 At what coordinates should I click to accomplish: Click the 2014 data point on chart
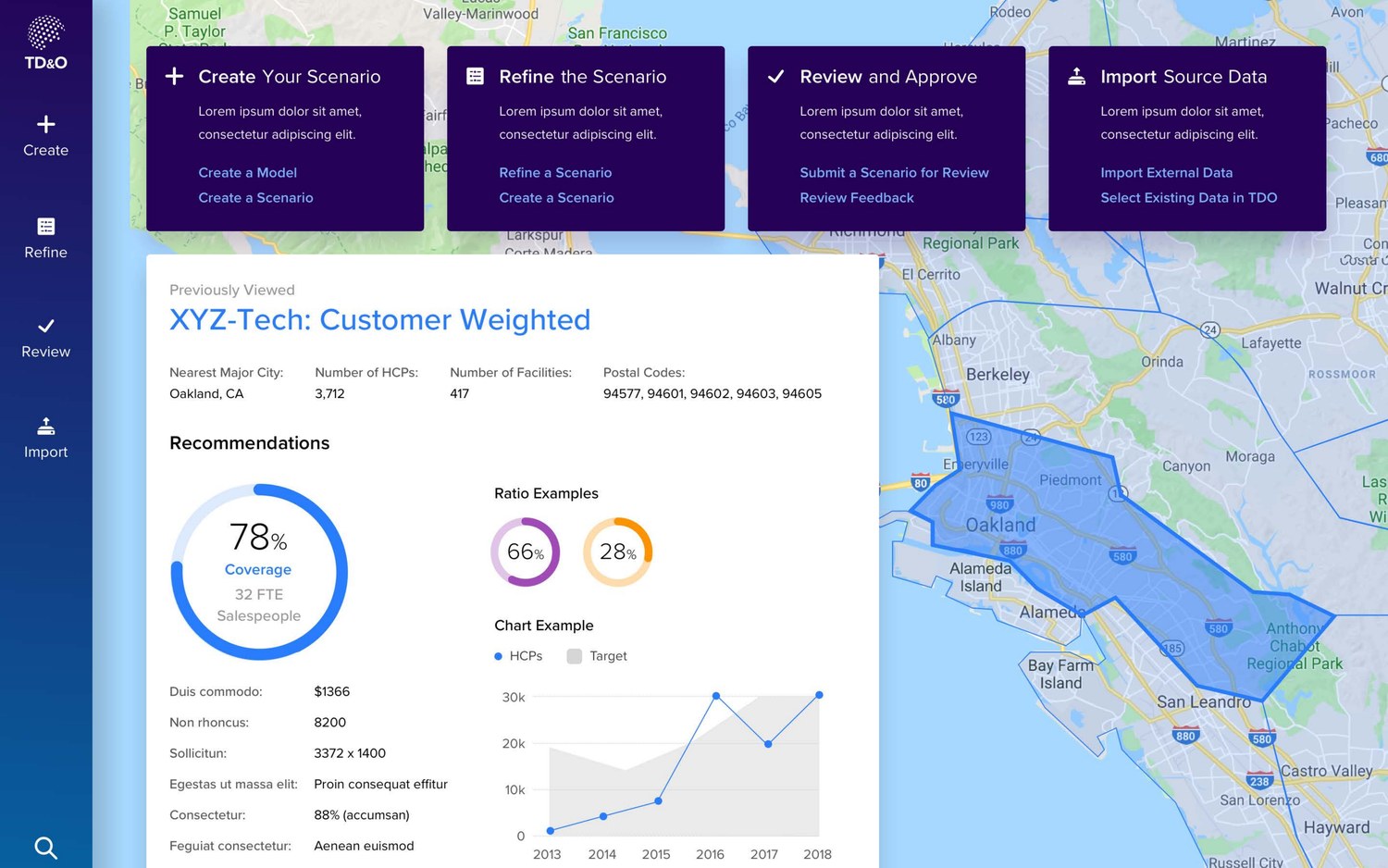(x=603, y=816)
